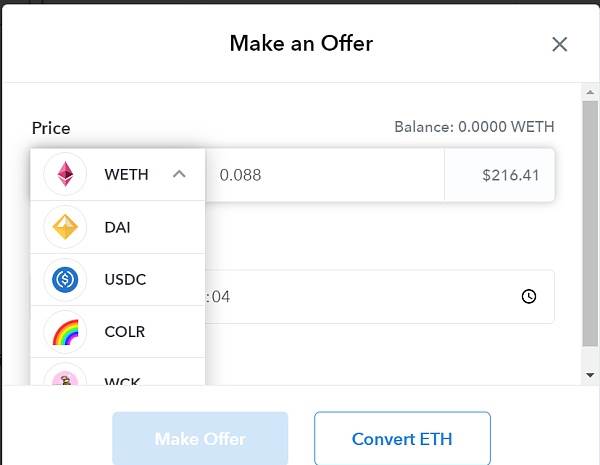Select DAI from the currency list
This screenshot has height=465, width=600.
118,227
